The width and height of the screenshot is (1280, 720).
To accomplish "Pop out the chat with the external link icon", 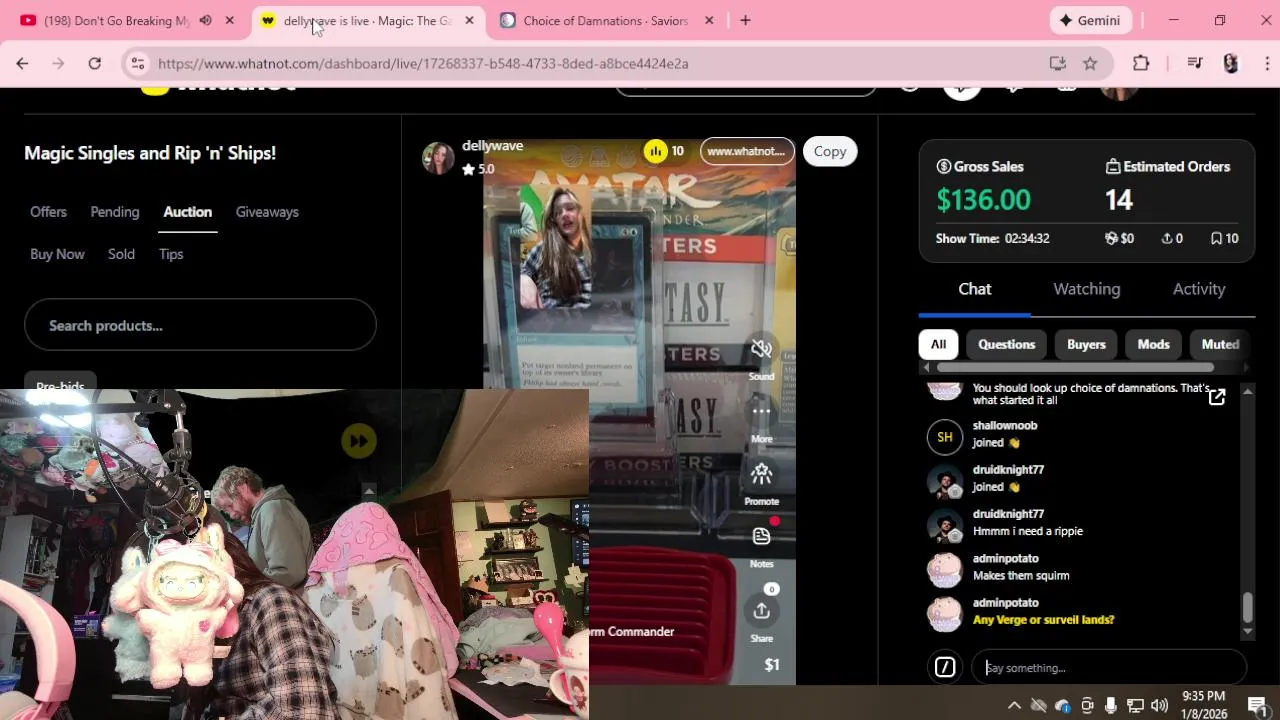I will pyautogui.click(x=1217, y=397).
